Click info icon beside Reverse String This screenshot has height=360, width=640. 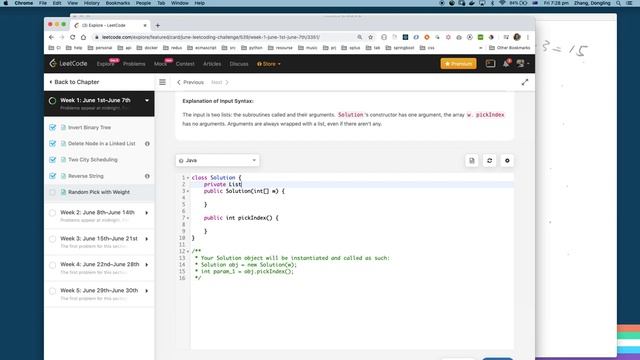[147, 176]
